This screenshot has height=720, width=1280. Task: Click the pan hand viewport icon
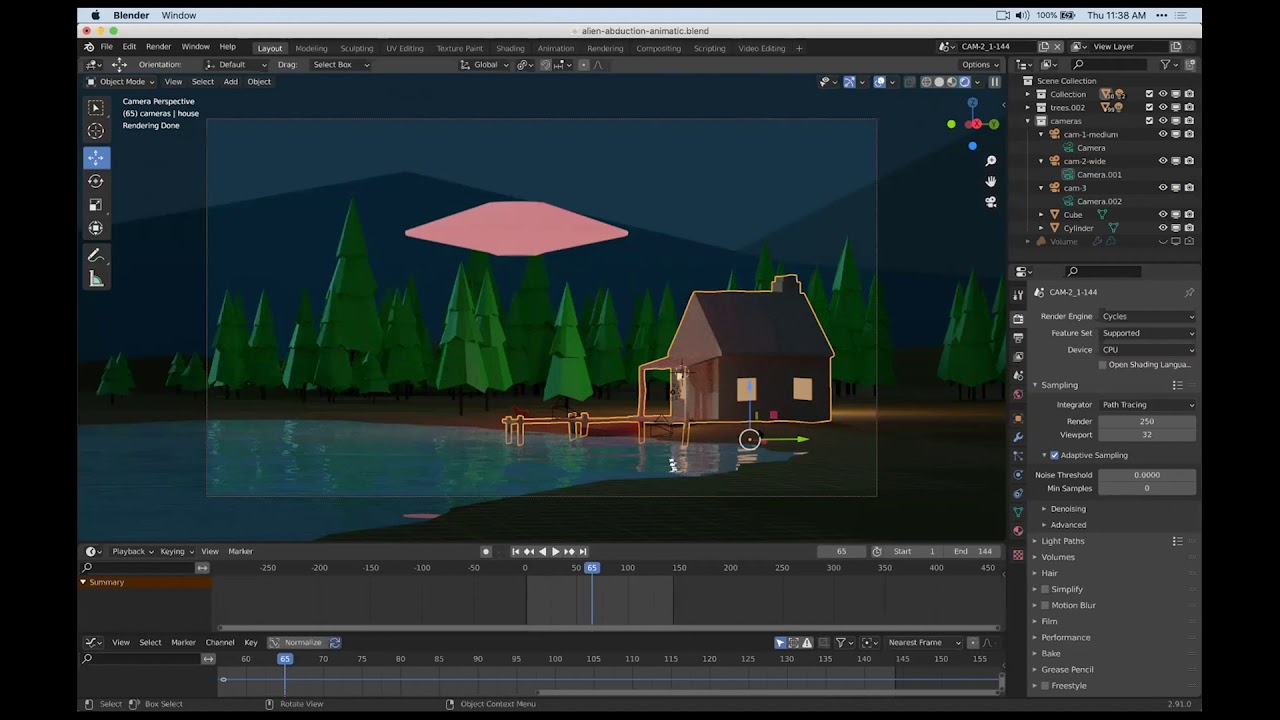tap(991, 181)
